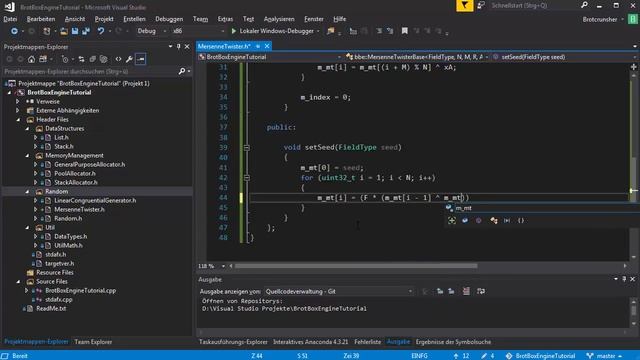Viewport: 640px width, 360px height.
Task: Open the bbe::MersenneTwisterBase class dropdown
Action: 487,57
